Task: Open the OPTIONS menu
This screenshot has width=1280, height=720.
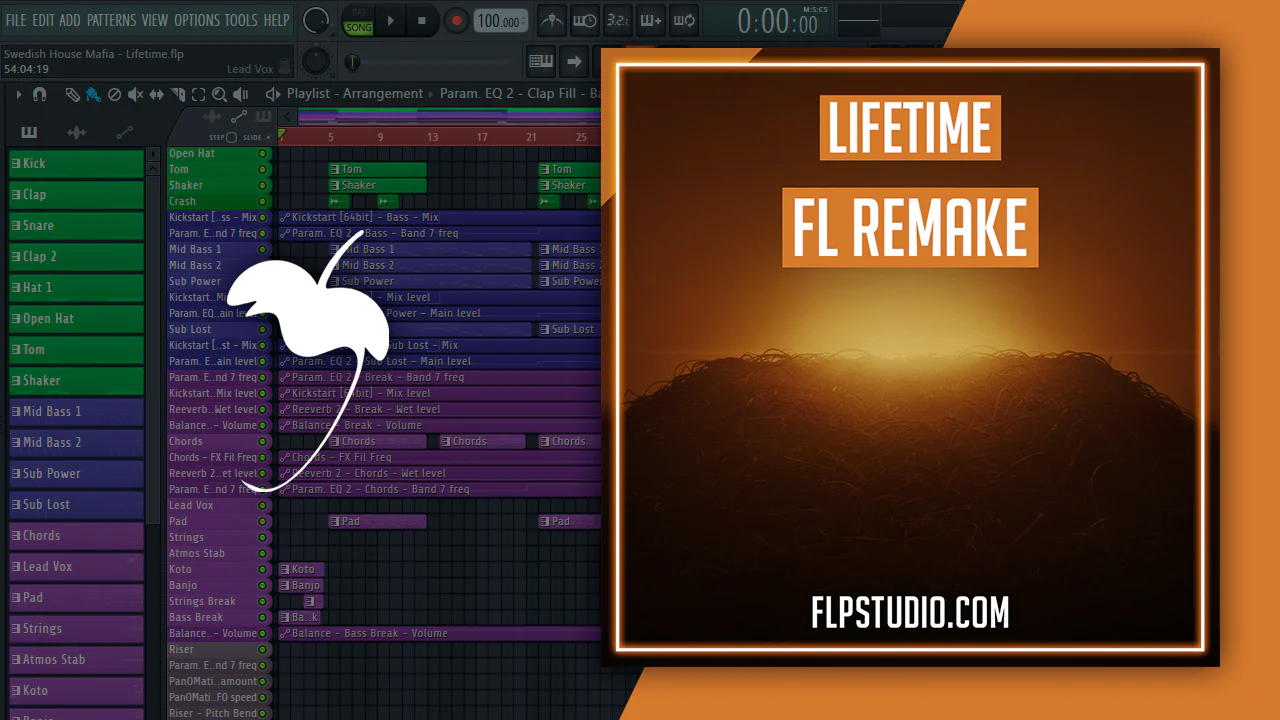Action: [x=197, y=20]
